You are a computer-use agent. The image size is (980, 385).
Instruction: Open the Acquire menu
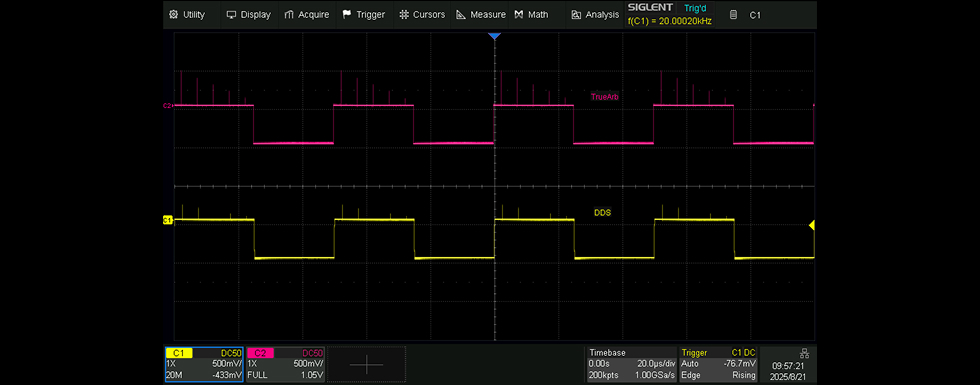pyautogui.click(x=306, y=14)
